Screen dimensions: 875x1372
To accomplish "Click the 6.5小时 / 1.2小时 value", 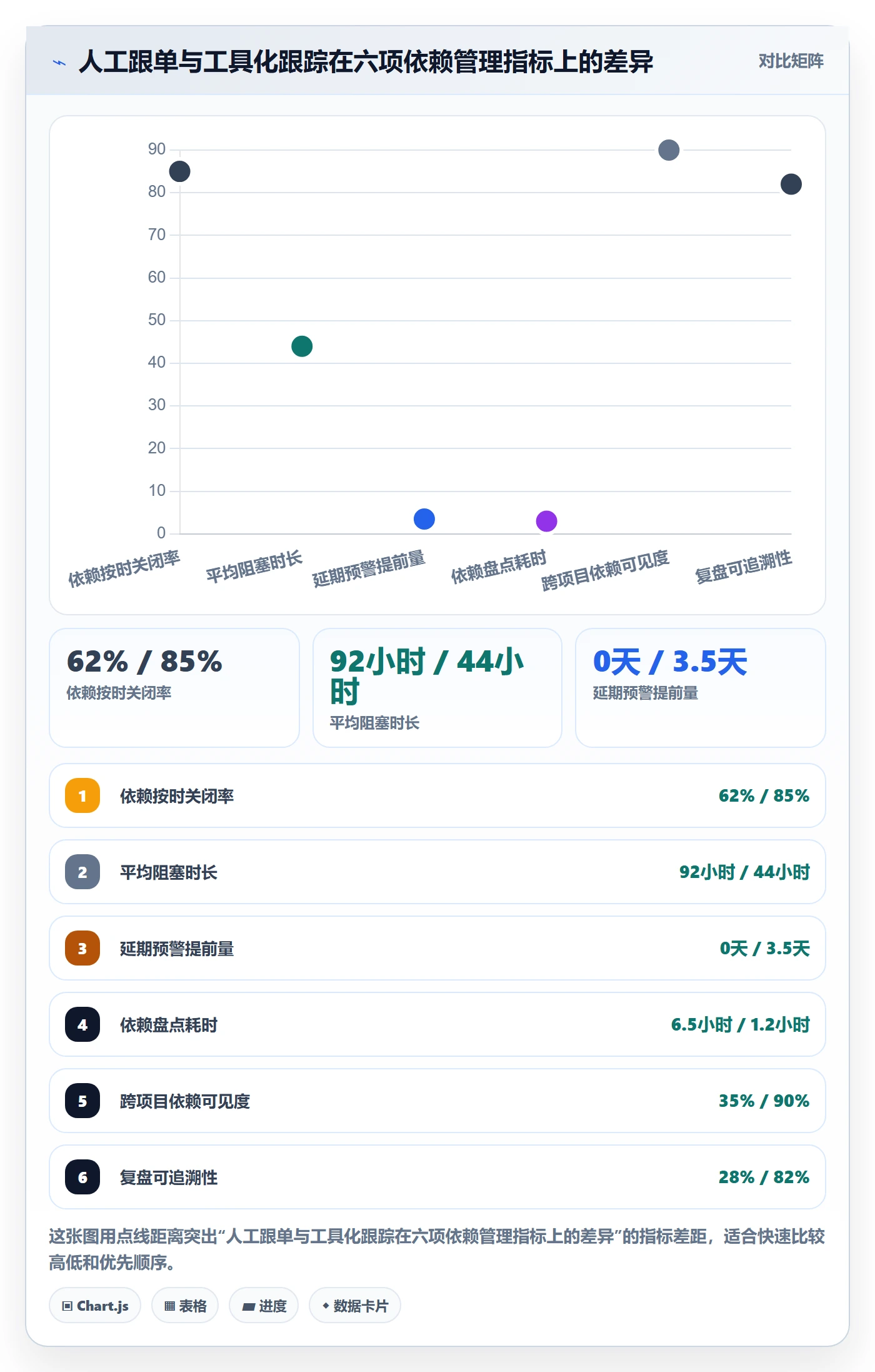I will point(741,1024).
